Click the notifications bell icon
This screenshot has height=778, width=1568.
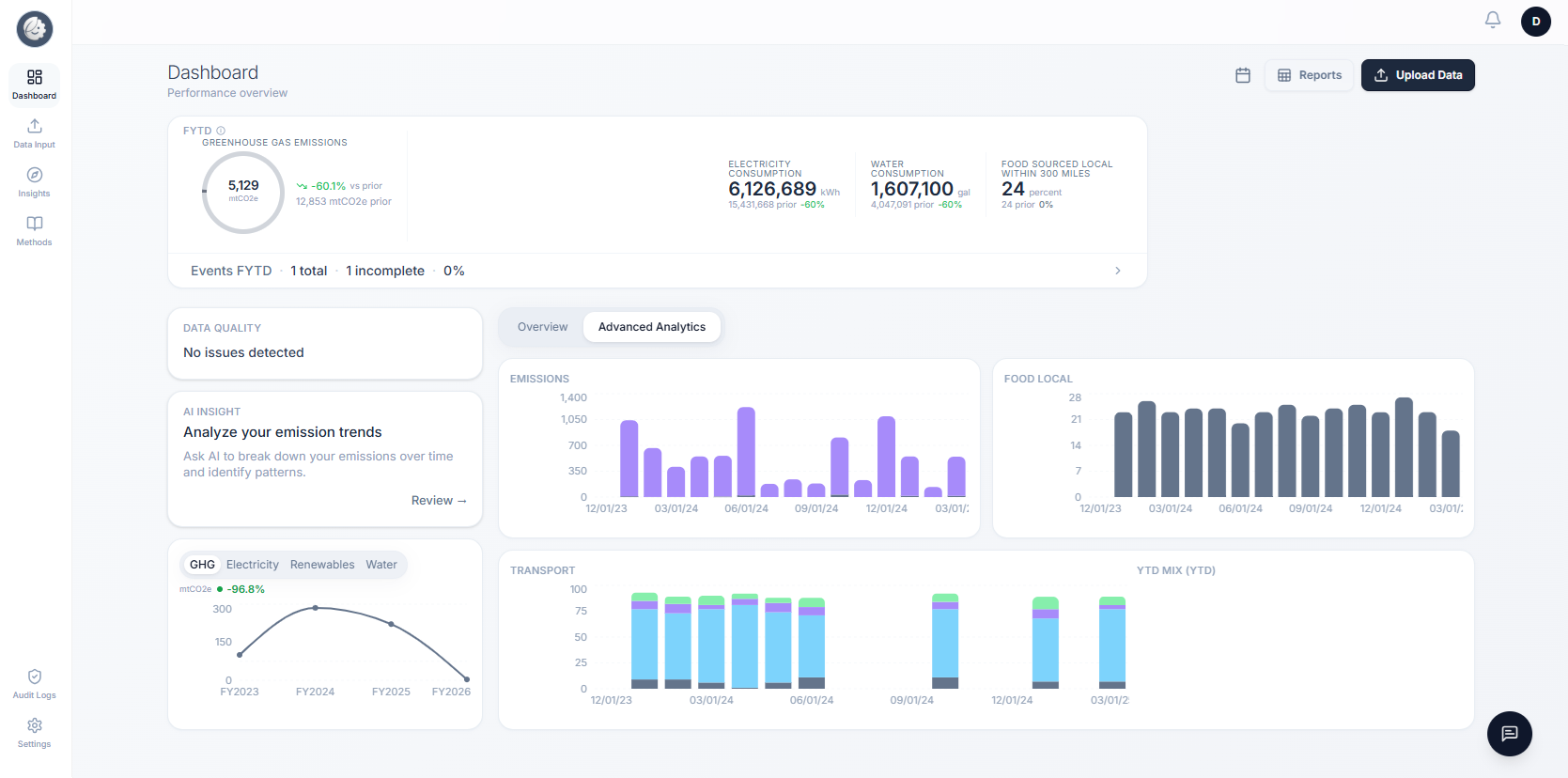[x=1492, y=21]
